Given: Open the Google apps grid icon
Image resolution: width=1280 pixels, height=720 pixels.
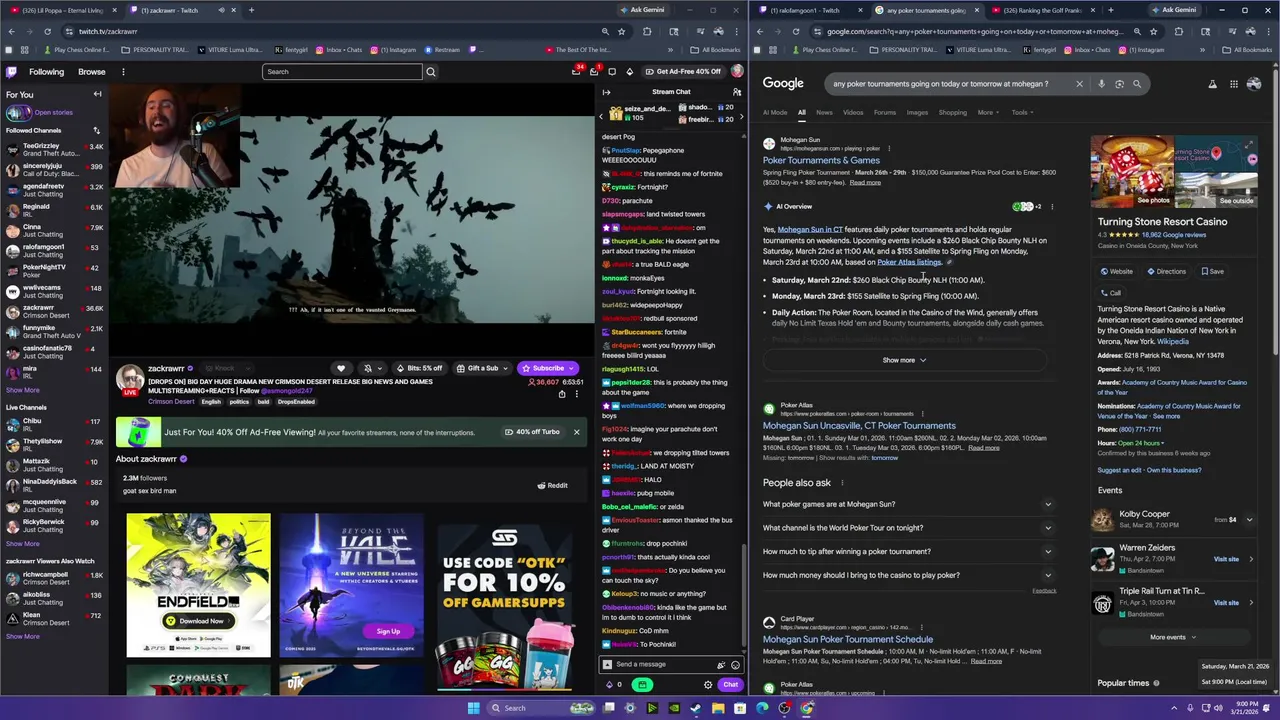Looking at the screenshot, I should point(1234,84).
